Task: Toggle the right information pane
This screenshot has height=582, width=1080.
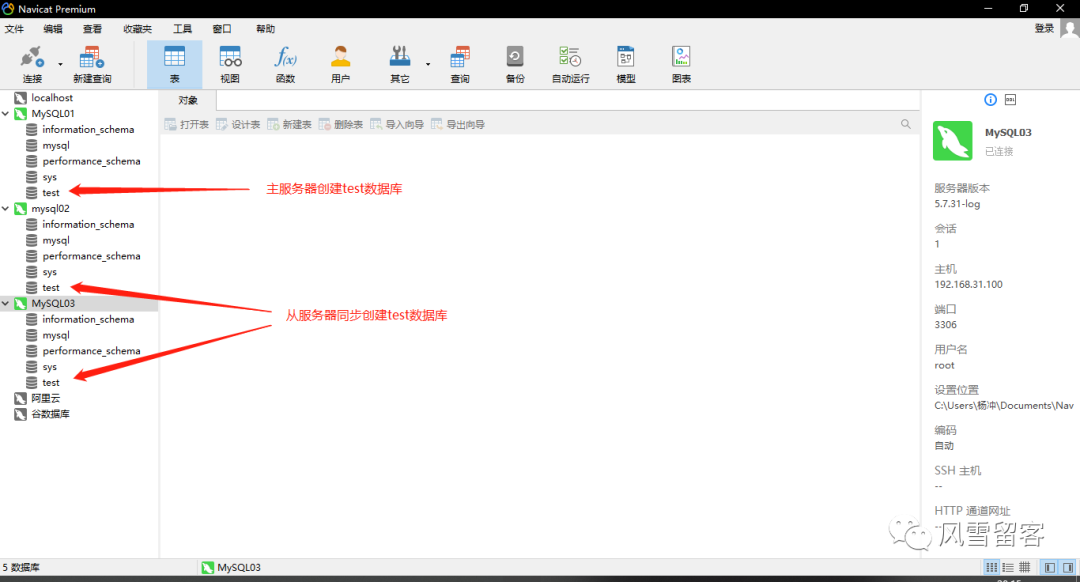Action: [1068, 568]
